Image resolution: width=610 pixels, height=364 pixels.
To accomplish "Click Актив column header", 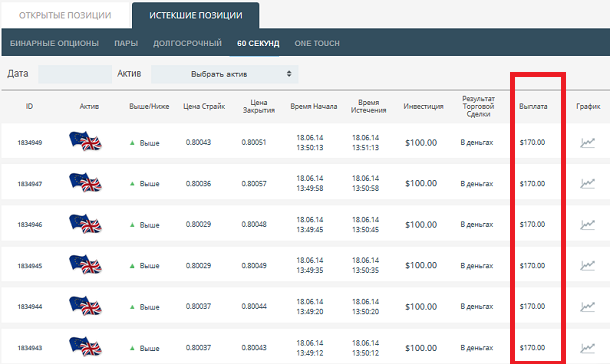I will (x=89, y=106).
